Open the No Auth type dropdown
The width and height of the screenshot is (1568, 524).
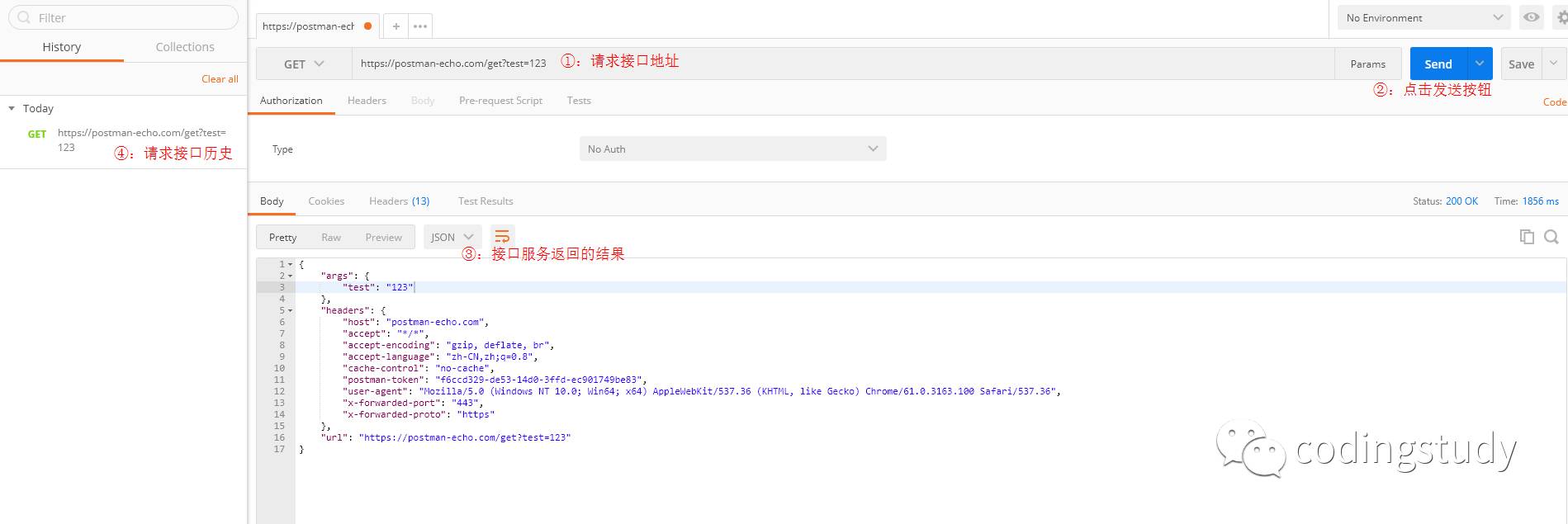[x=733, y=149]
